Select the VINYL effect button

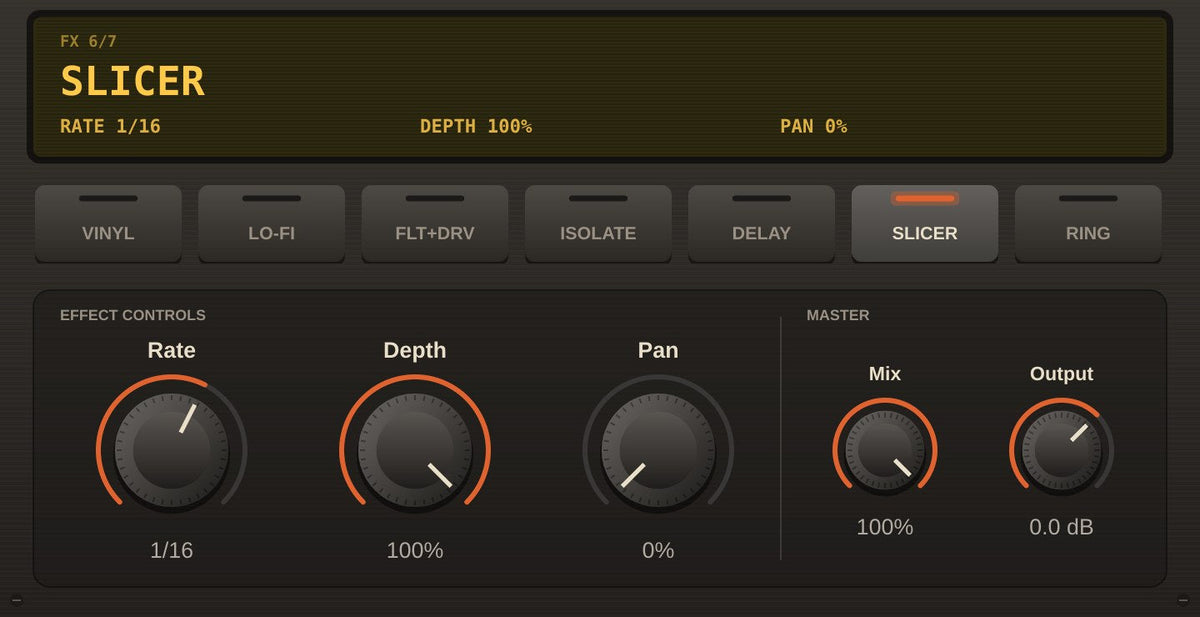[x=108, y=223]
